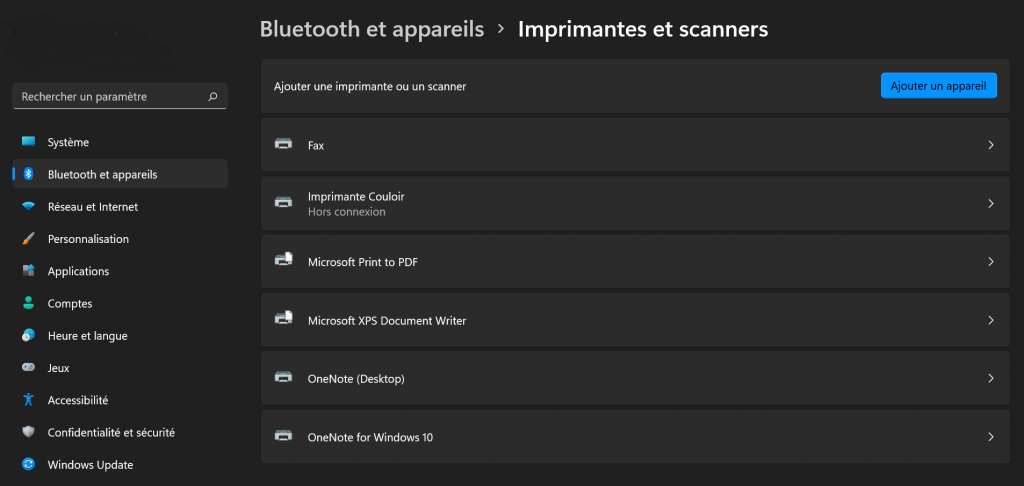Click the Système monitor icon
Screen dimensions: 1024x486
[28, 142]
